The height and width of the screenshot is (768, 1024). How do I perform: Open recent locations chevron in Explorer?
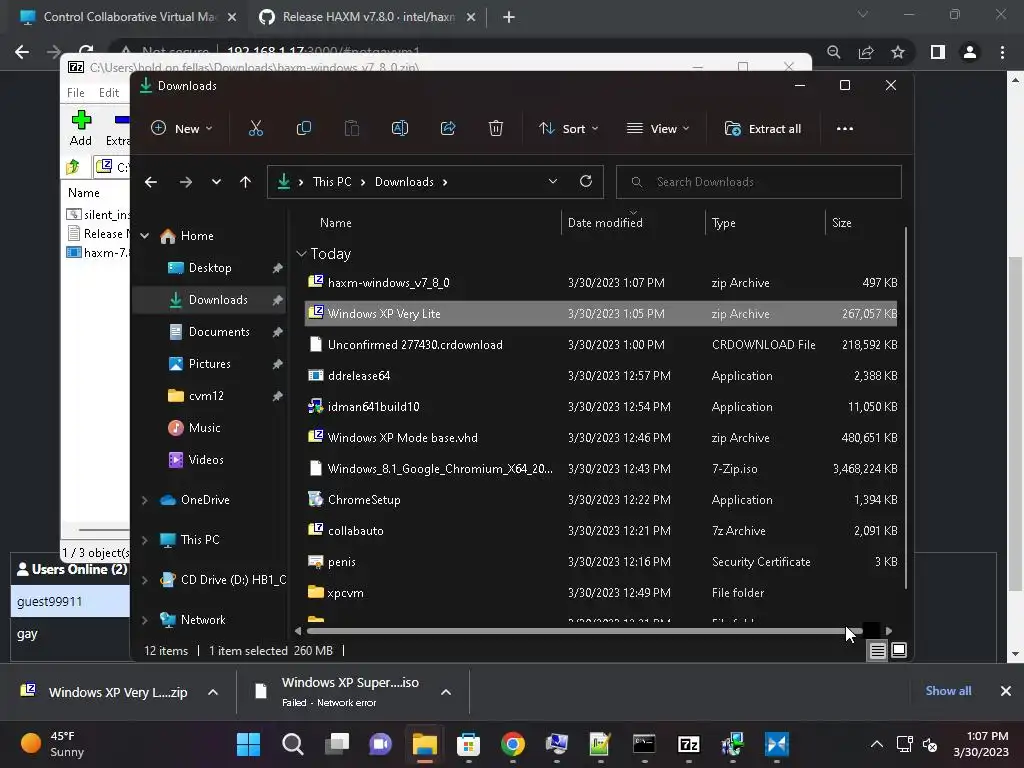[216, 182]
